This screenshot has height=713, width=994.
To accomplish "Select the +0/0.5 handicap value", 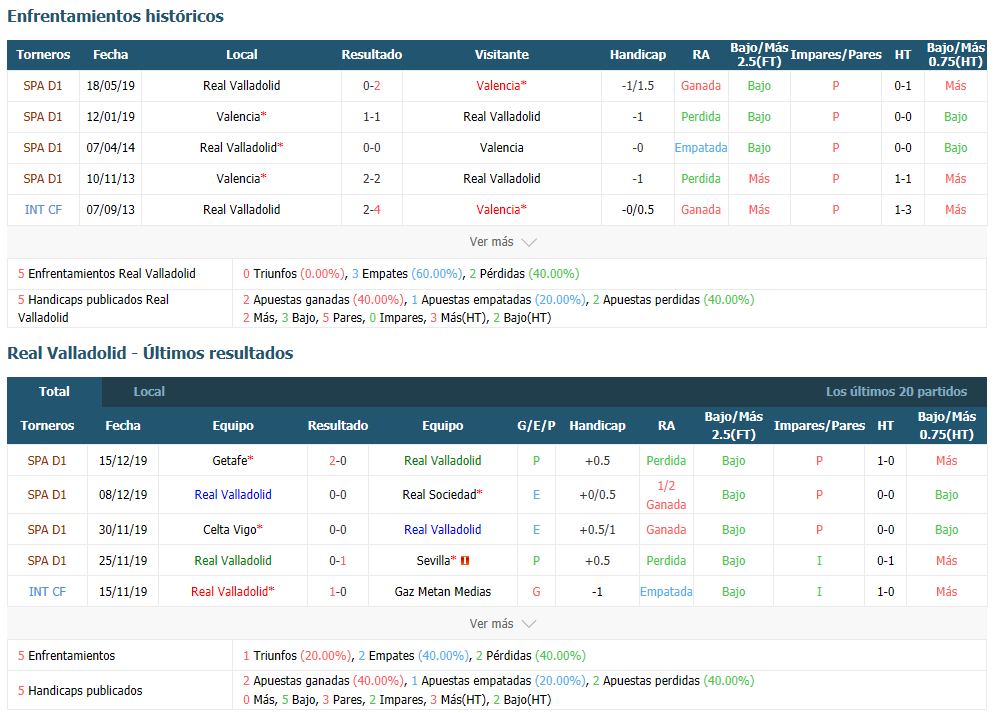I will (597, 495).
